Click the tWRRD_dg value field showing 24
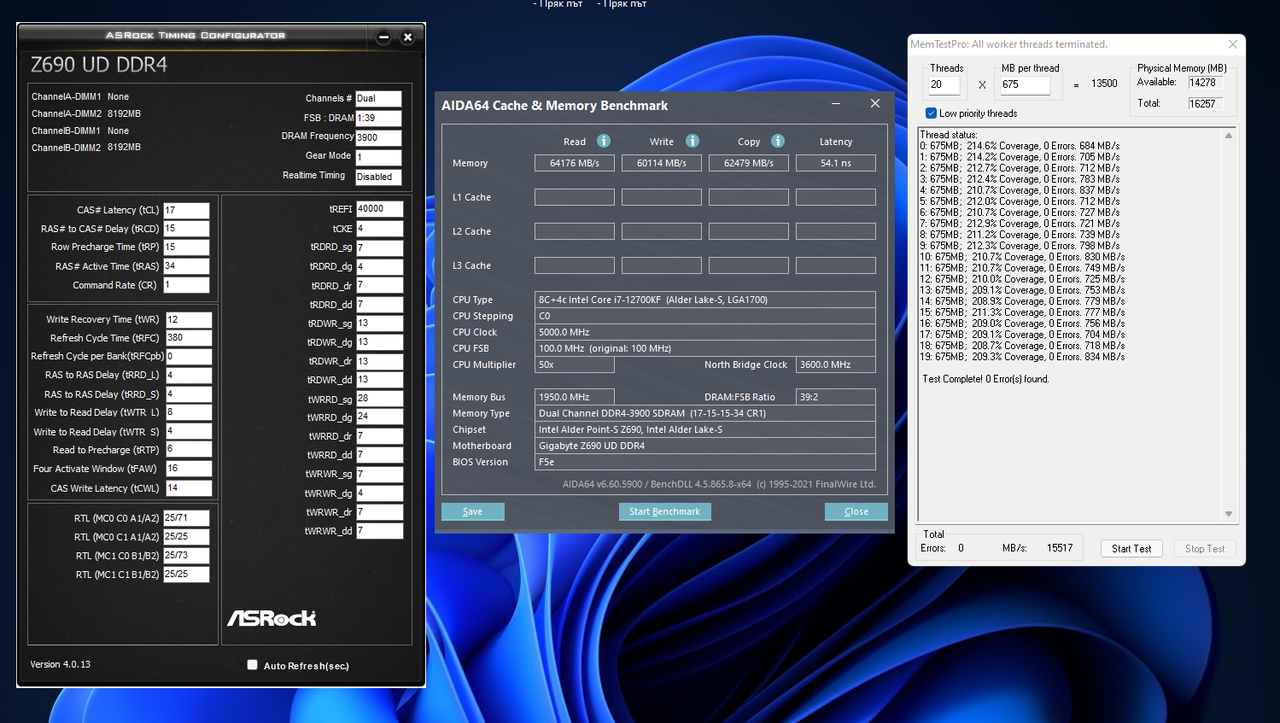The height and width of the screenshot is (723, 1280). click(x=379, y=417)
